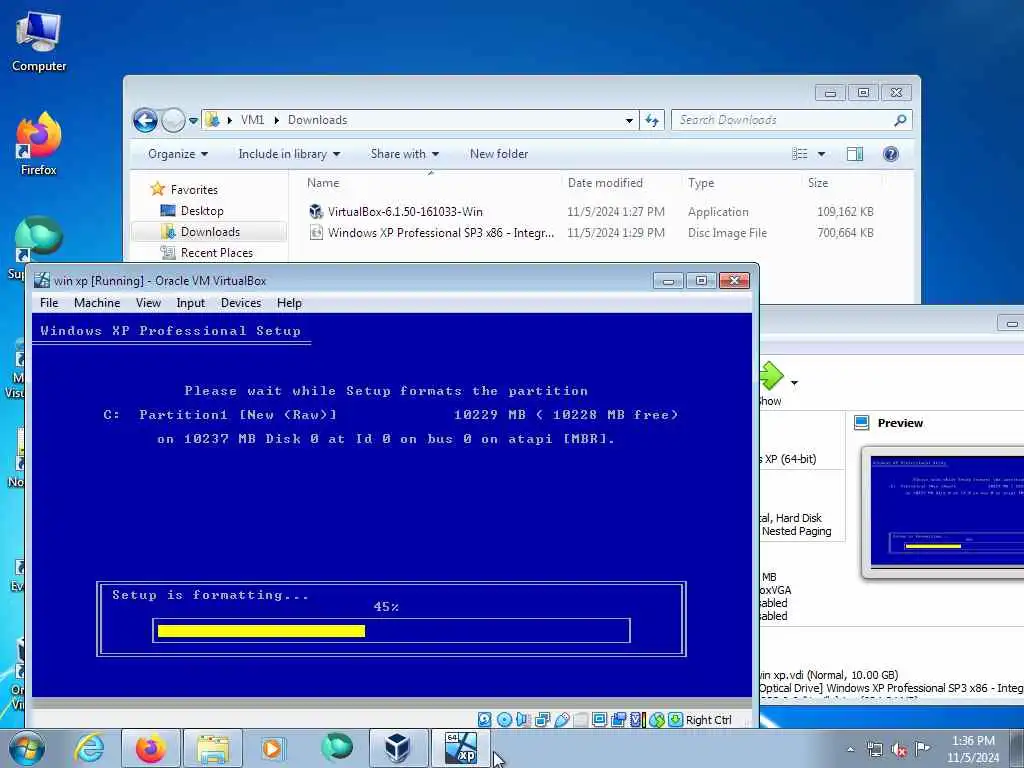1024x768 pixels.
Task: Open the Input menu in the VM window
Action: tap(190, 303)
